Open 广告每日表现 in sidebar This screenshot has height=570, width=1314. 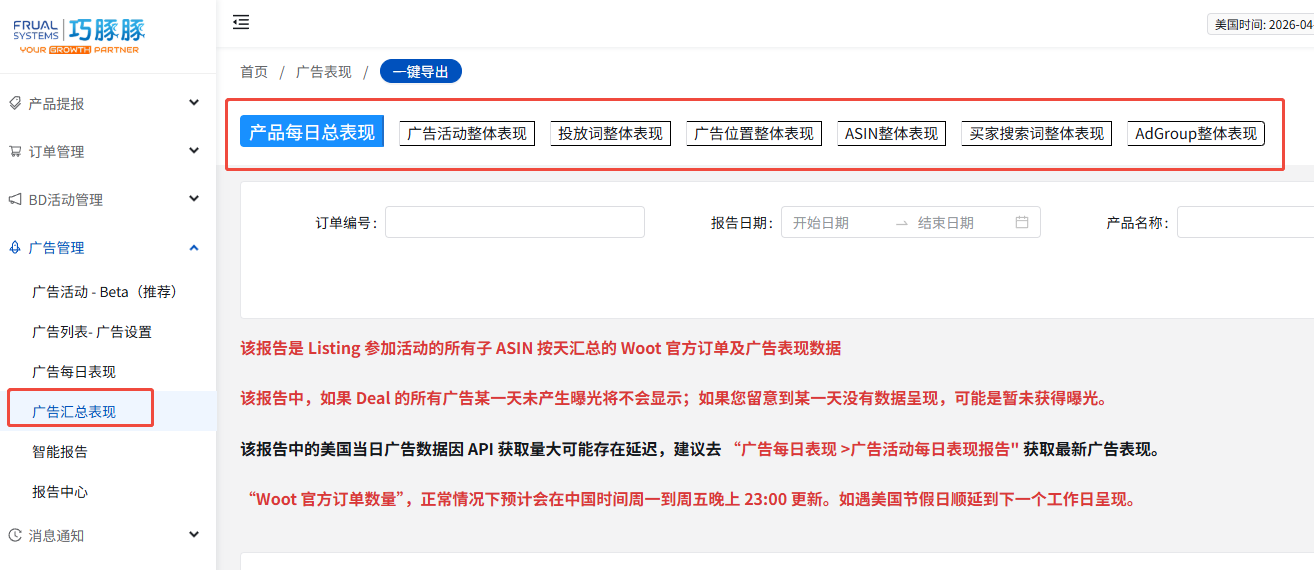tap(74, 372)
